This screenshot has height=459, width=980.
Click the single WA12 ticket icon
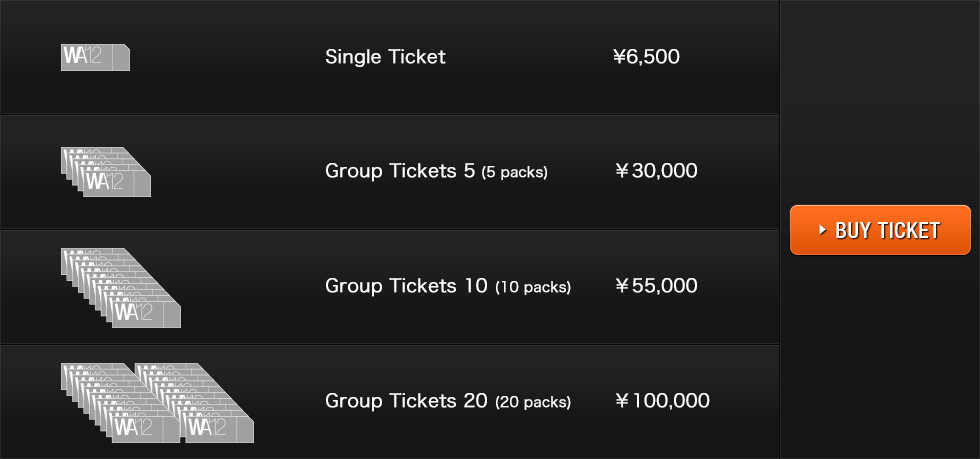(x=95, y=58)
